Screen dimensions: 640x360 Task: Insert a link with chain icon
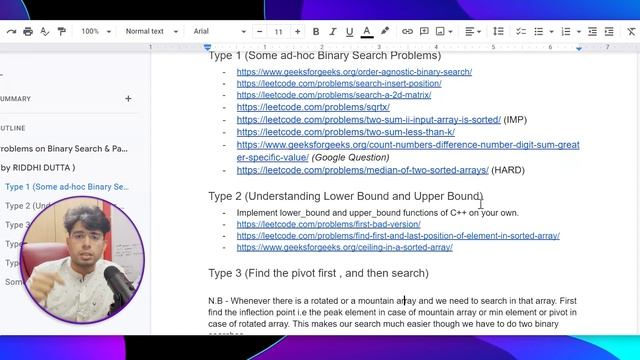tap(407, 31)
